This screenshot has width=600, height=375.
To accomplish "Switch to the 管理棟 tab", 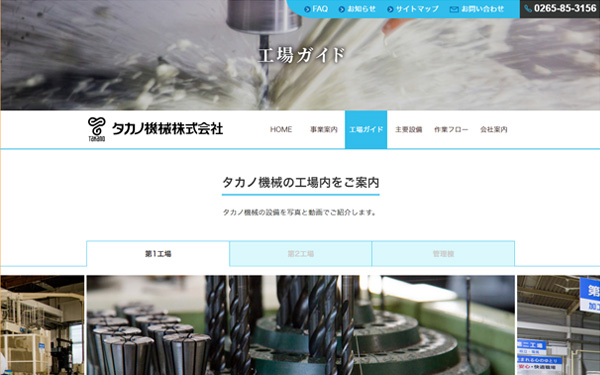I will click(x=443, y=253).
